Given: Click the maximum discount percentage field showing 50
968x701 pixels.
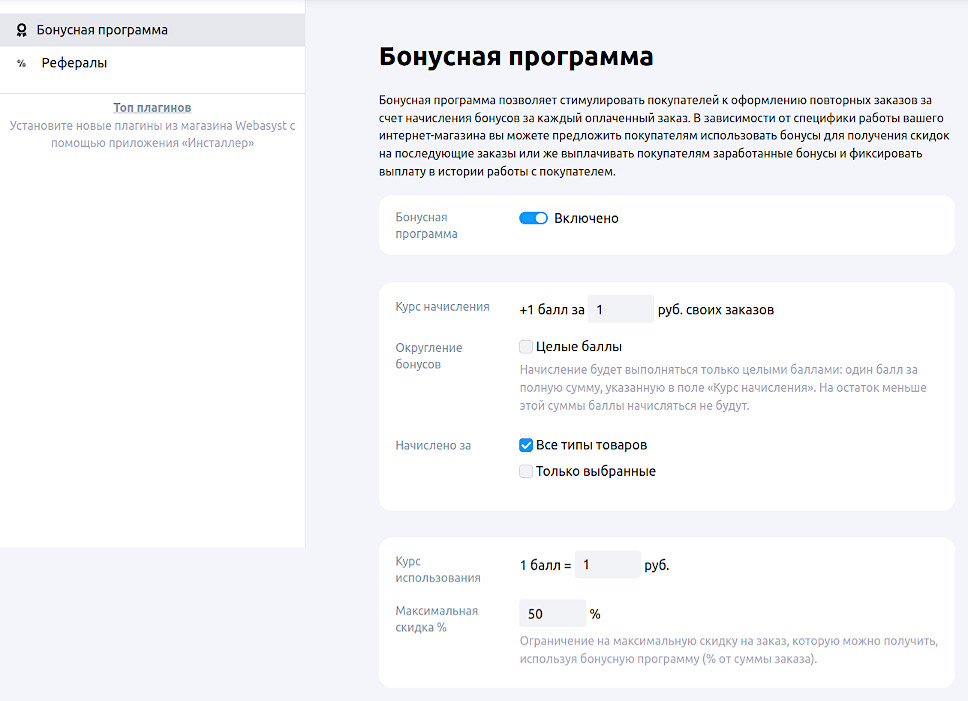Looking at the screenshot, I should [552, 613].
